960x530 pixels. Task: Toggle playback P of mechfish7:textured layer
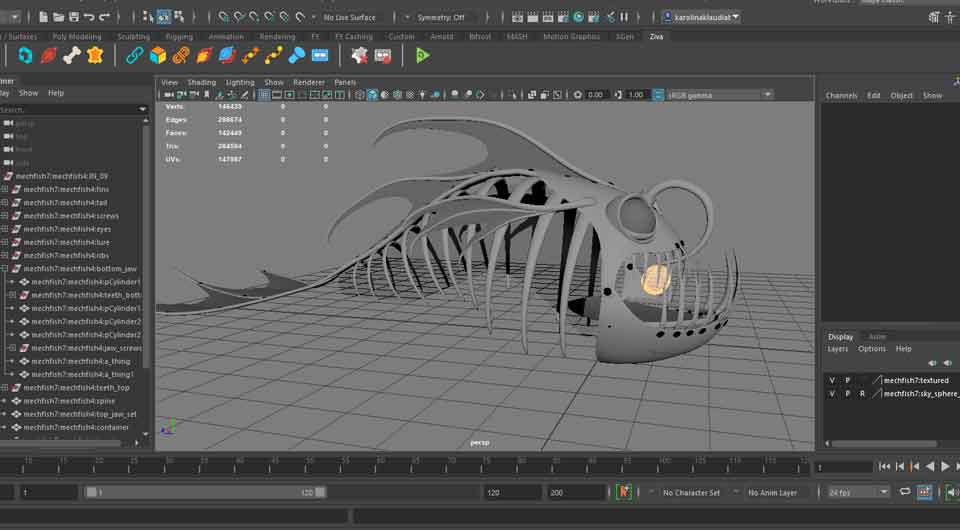(x=848, y=380)
